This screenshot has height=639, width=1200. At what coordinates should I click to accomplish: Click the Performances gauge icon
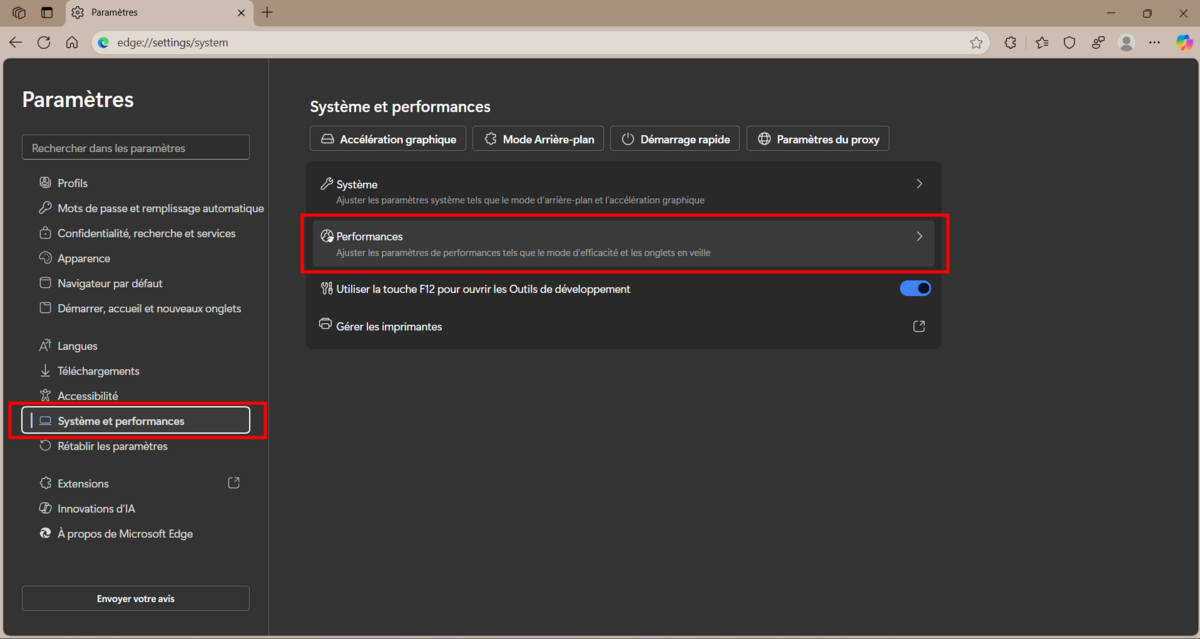(326, 236)
